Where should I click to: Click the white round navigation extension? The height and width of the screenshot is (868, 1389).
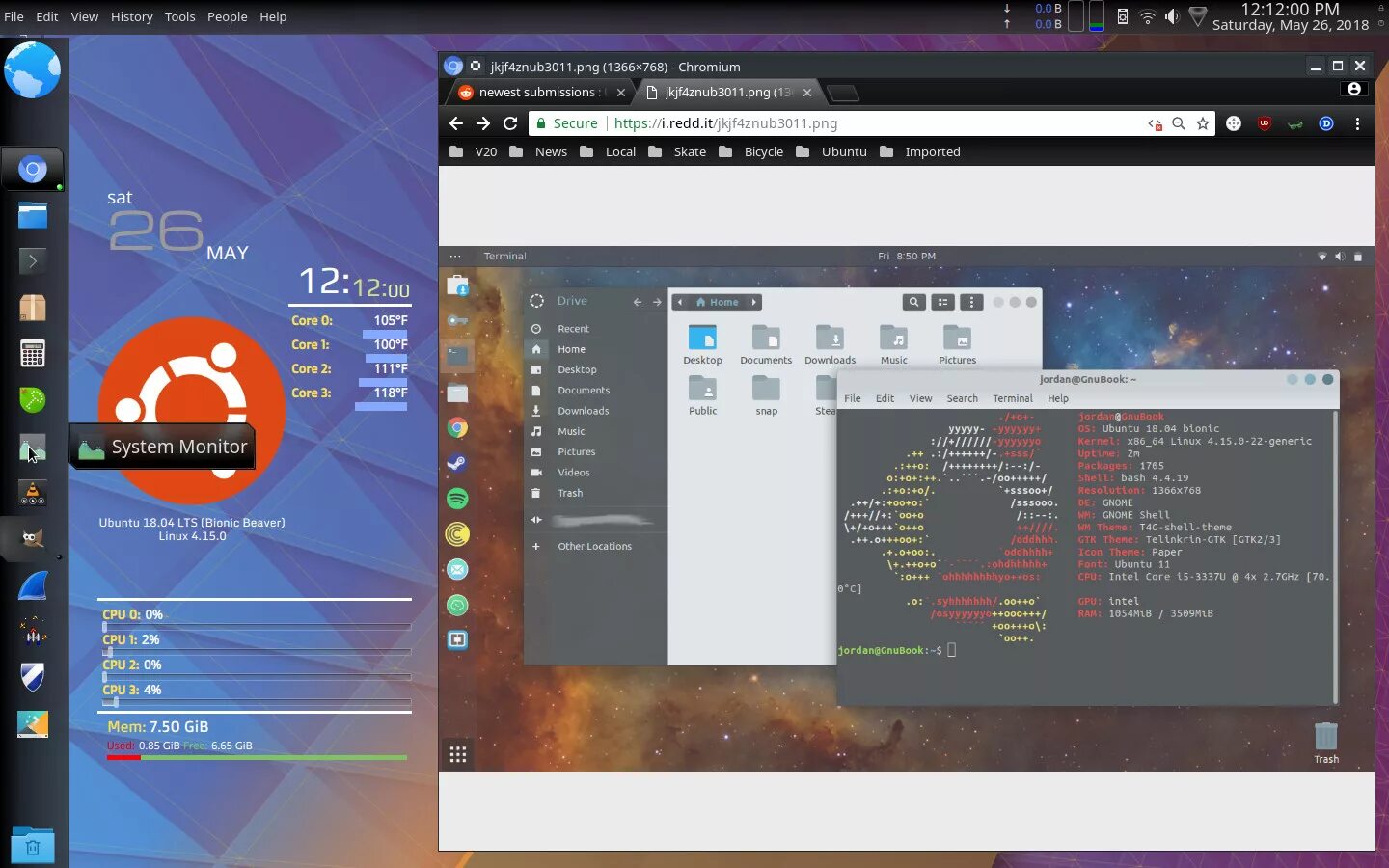click(x=1234, y=123)
